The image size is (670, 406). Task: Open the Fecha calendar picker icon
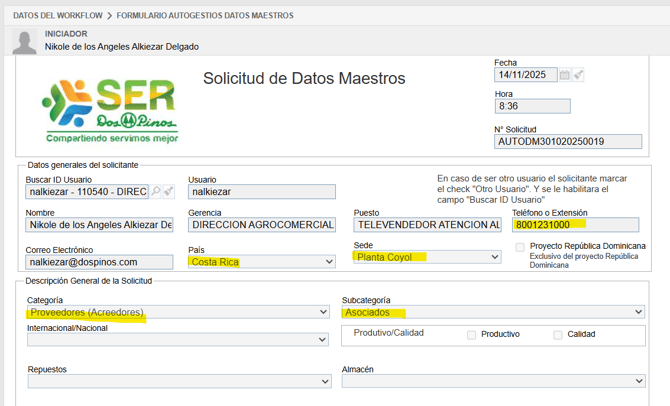coord(565,75)
